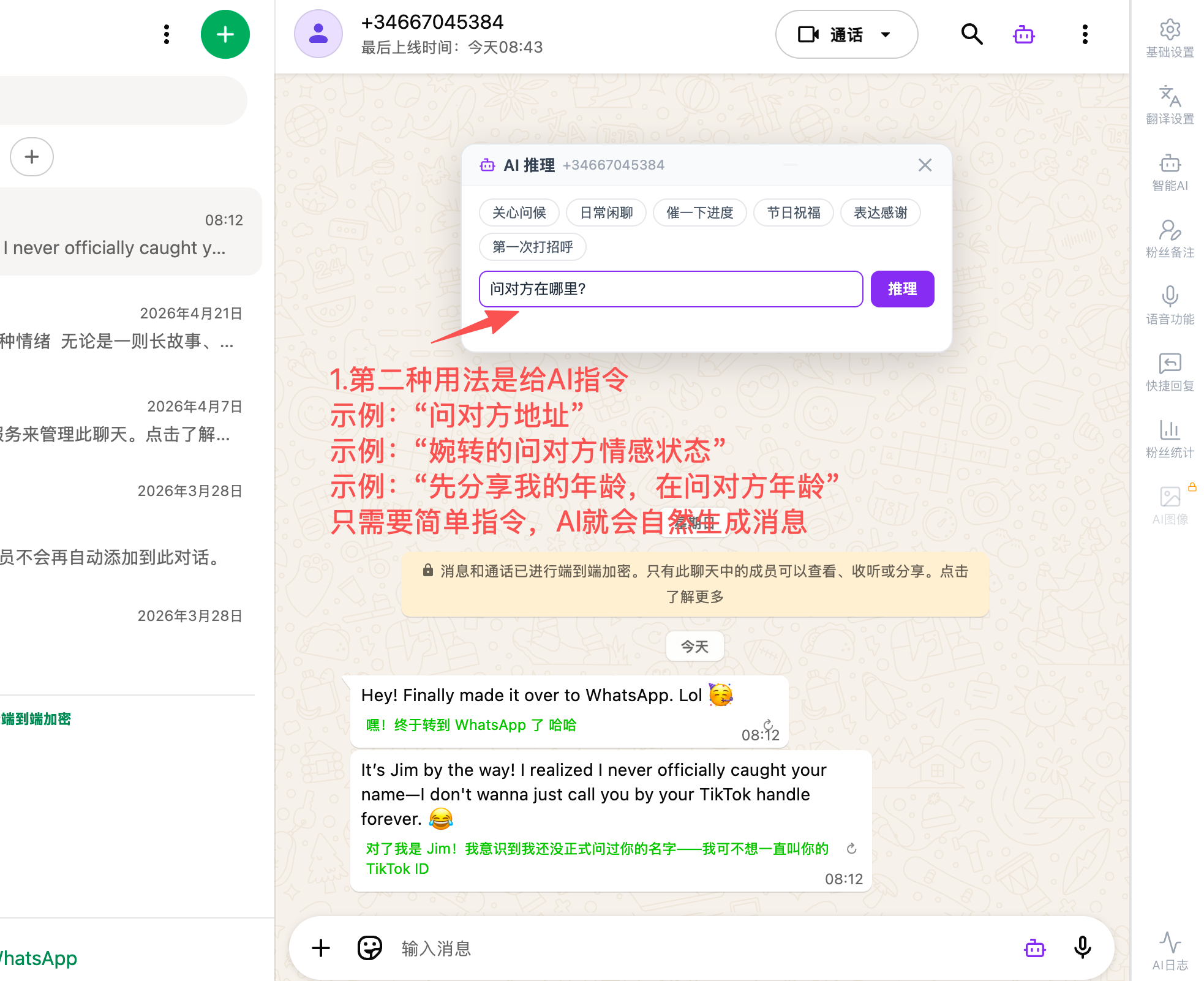The image size is (1204, 981).
Task: Open chat header three-dot menu
Action: tap(1085, 34)
